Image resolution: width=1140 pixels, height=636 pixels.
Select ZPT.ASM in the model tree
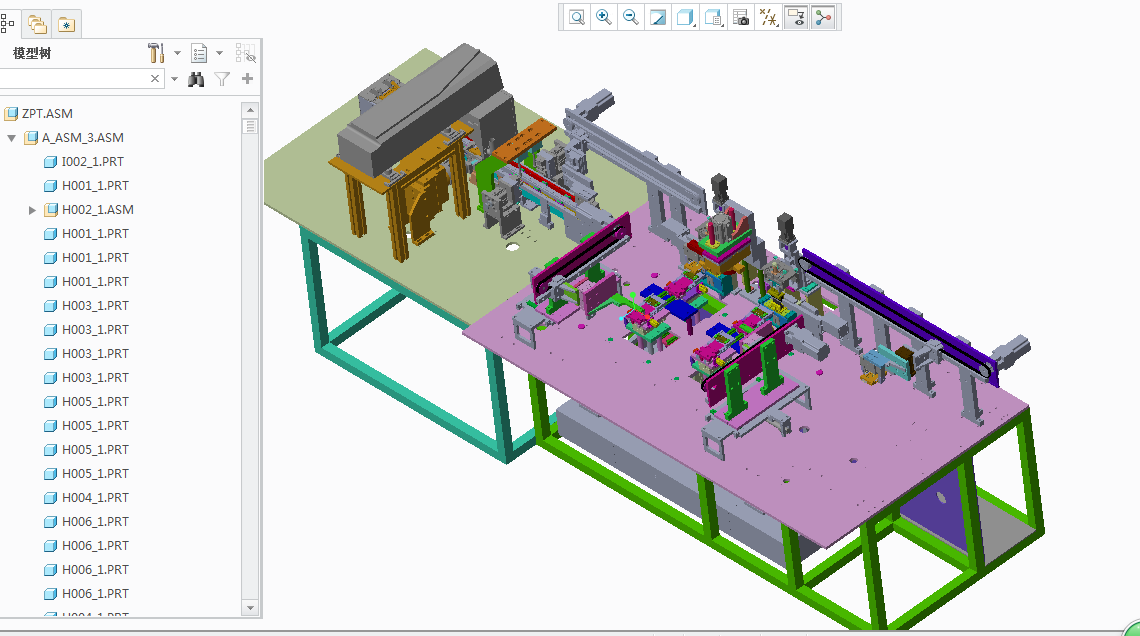coord(47,114)
